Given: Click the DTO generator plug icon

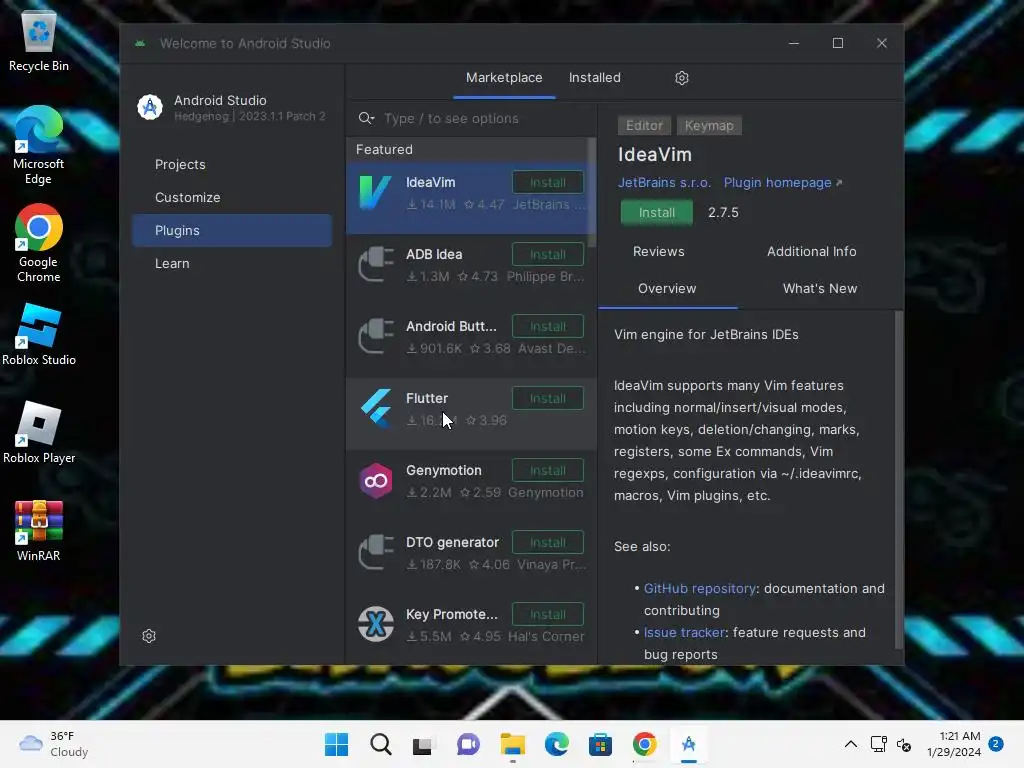Looking at the screenshot, I should click(376, 552).
